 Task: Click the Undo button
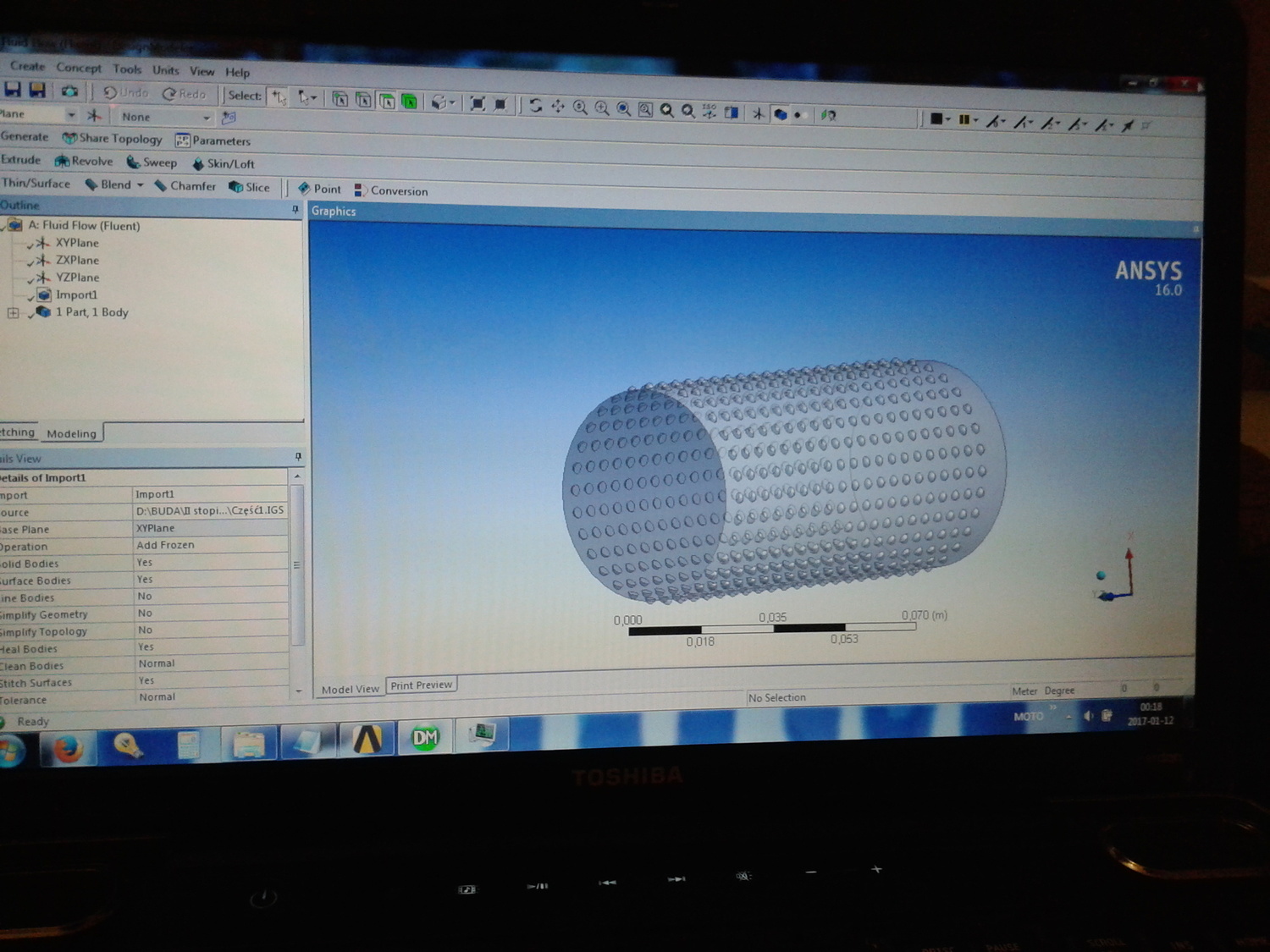[x=125, y=92]
